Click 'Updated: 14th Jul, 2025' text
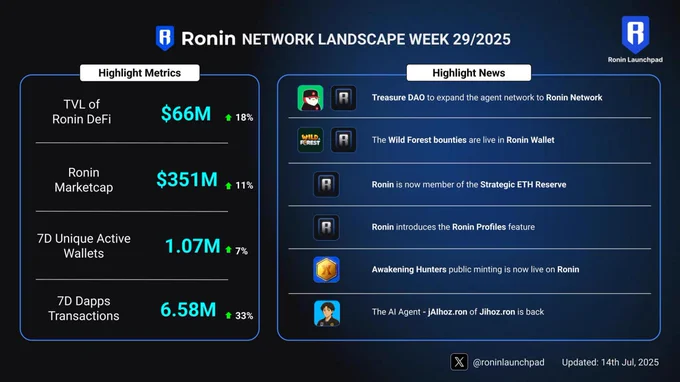The height and width of the screenshot is (382, 680). pyautogui.click(x=610, y=362)
